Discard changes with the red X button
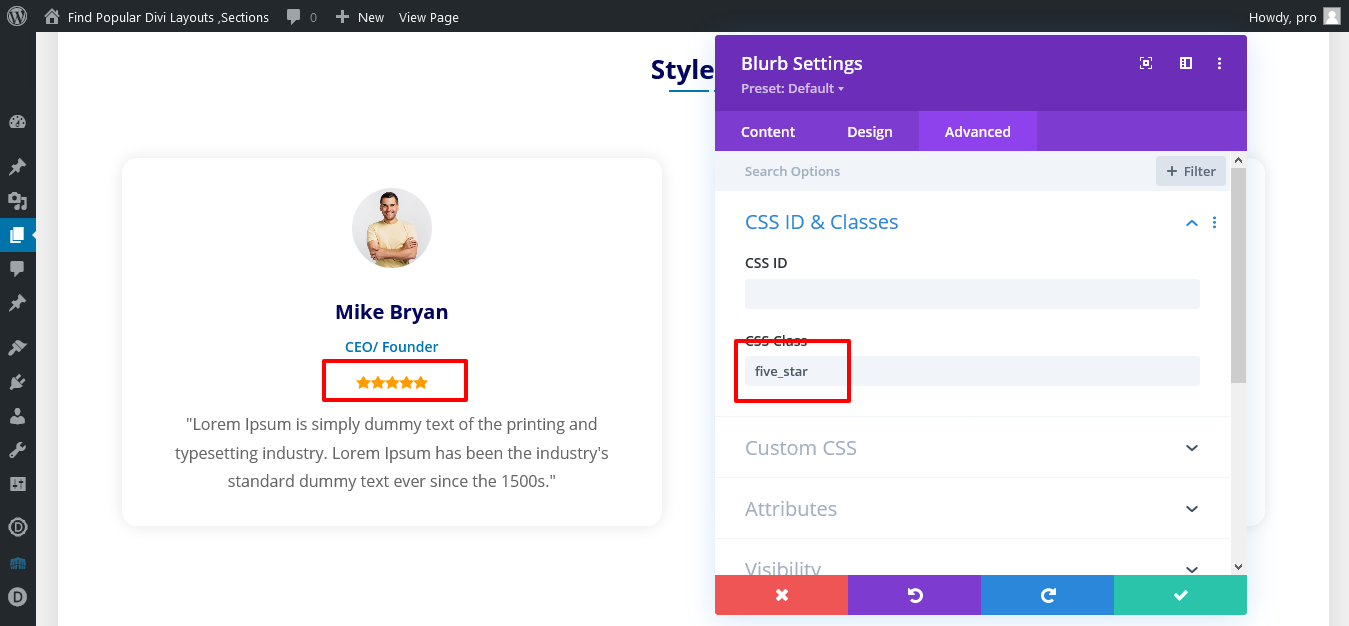 coord(781,595)
